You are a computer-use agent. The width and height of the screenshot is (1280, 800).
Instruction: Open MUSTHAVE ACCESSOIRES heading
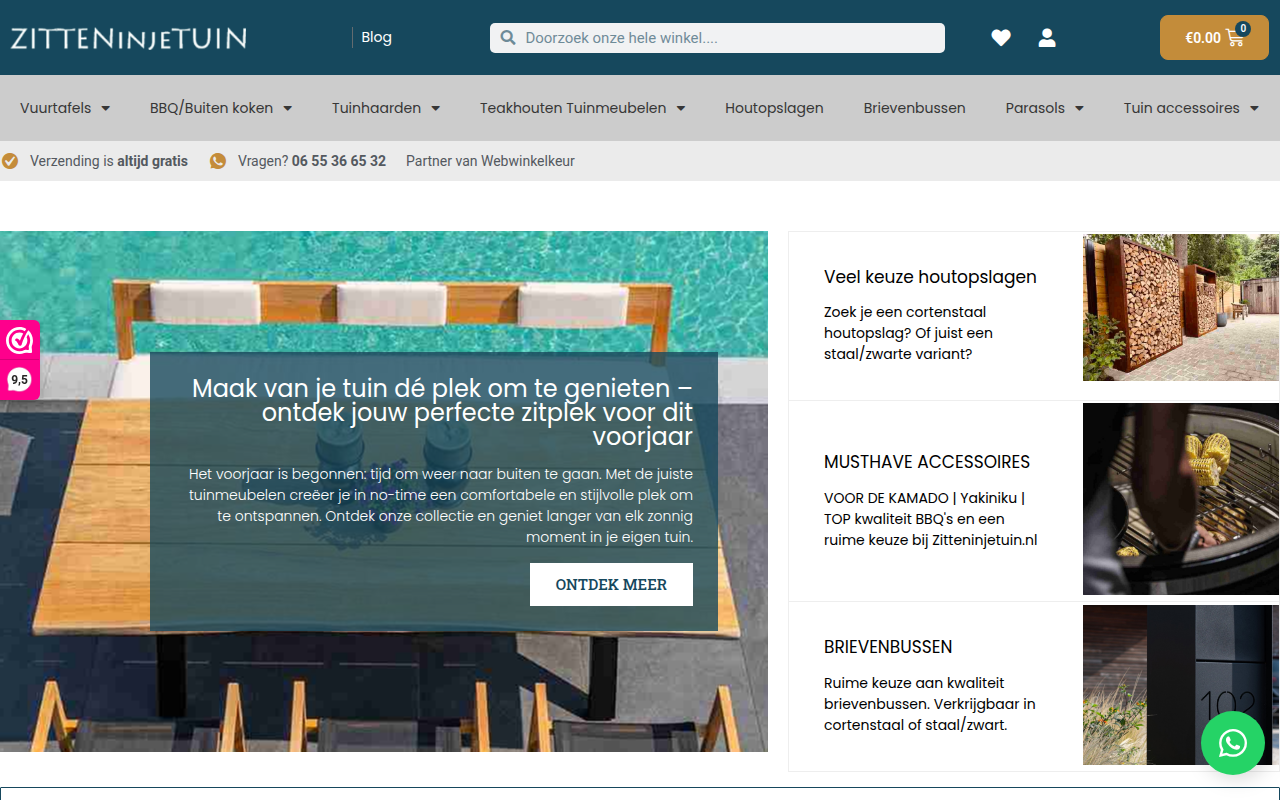927,462
